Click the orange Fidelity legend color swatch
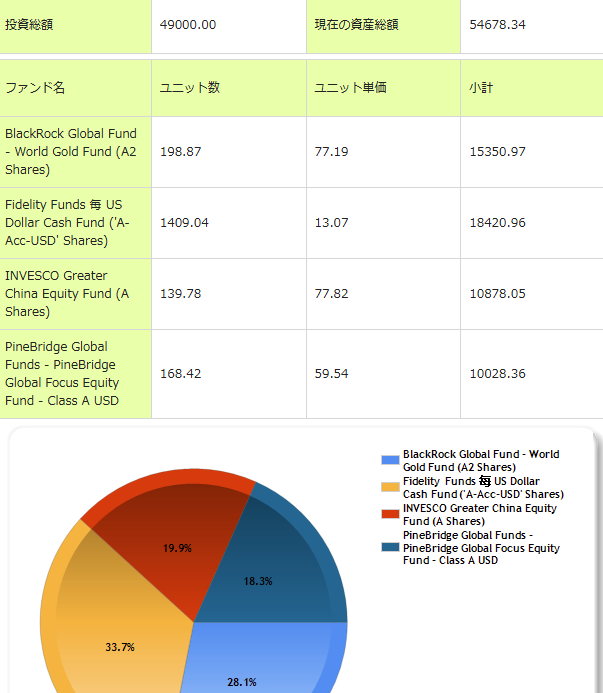This screenshot has height=693, width=603. 390,487
